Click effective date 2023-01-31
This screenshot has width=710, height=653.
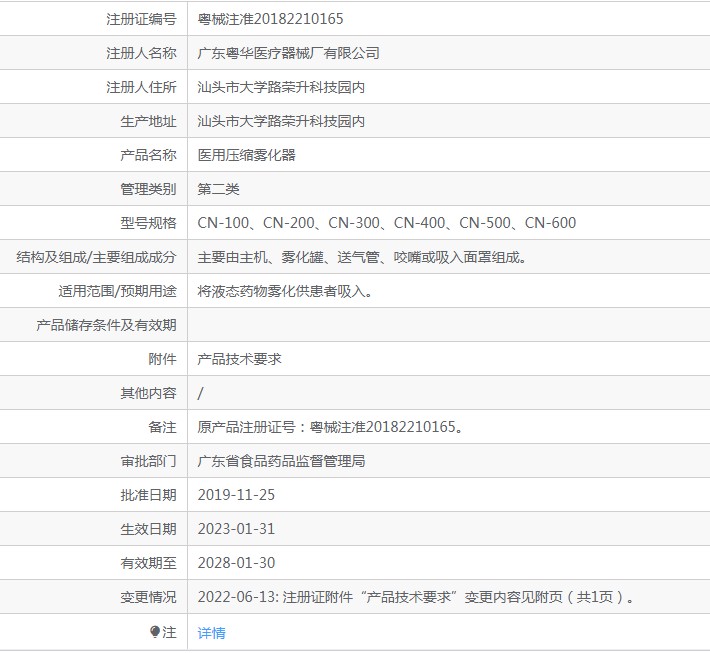click(236, 529)
